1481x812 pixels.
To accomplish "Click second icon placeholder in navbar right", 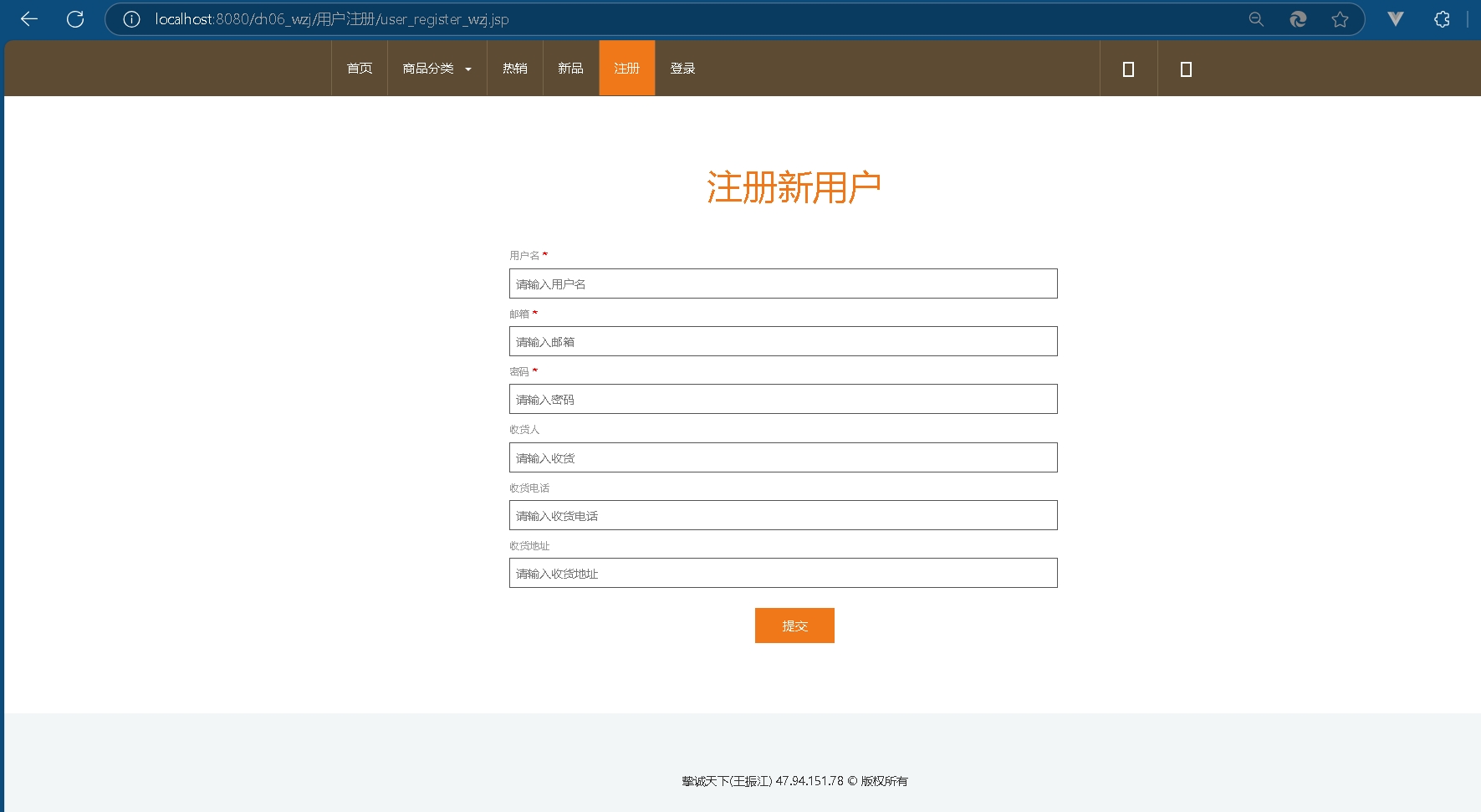I will click(x=1186, y=69).
